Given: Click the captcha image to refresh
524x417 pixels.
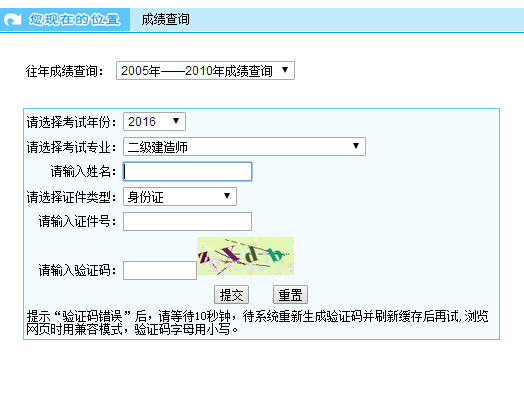Looking at the screenshot, I should point(245,256).
